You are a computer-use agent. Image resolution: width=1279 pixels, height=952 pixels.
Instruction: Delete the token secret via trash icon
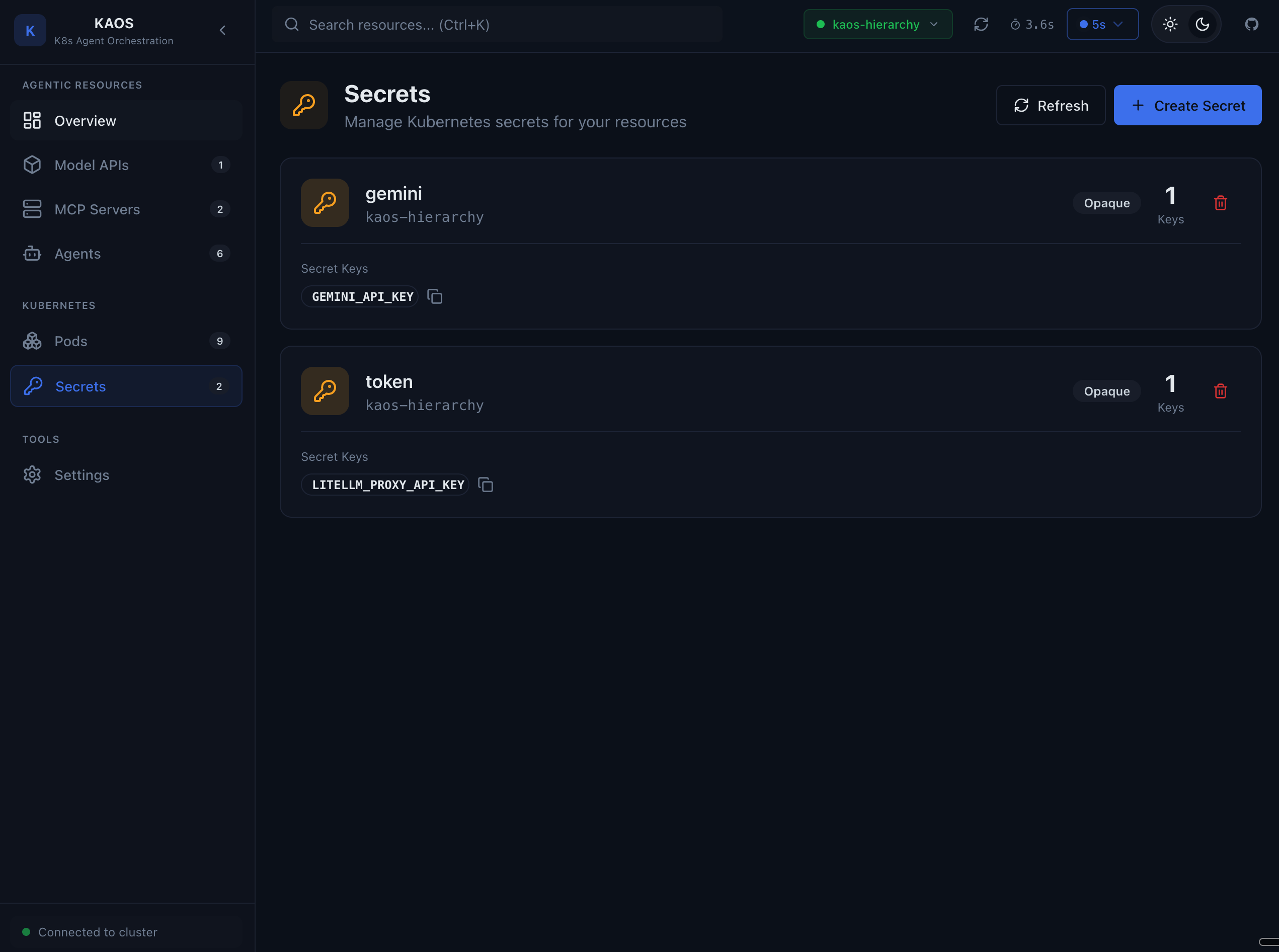coord(1220,391)
